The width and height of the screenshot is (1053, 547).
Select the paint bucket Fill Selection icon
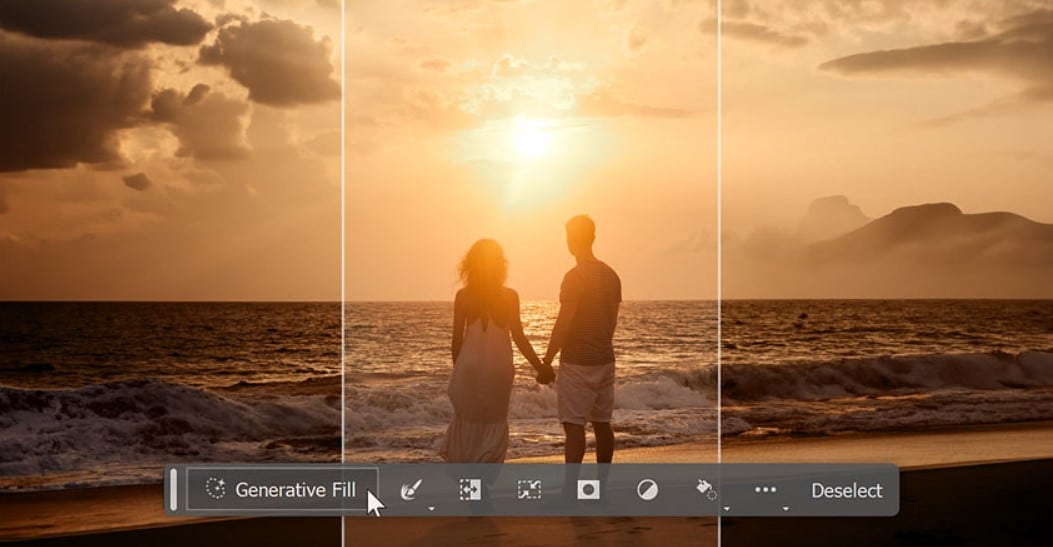pyautogui.click(x=706, y=490)
